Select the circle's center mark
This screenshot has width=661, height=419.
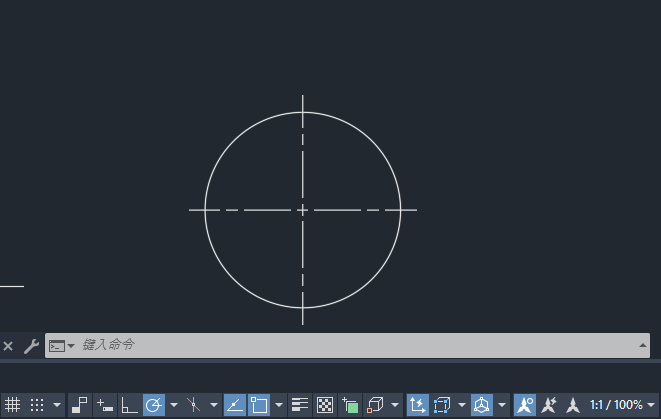pos(302,210)
